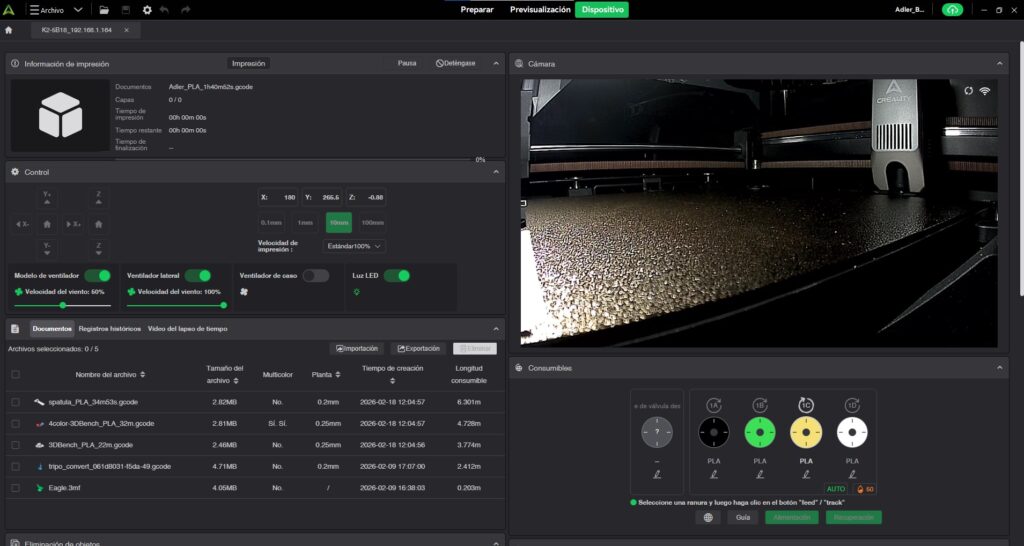Open the Velocidad de impresión dropdown
Viewport: 1024px width, 546px height.
point(355,246)
